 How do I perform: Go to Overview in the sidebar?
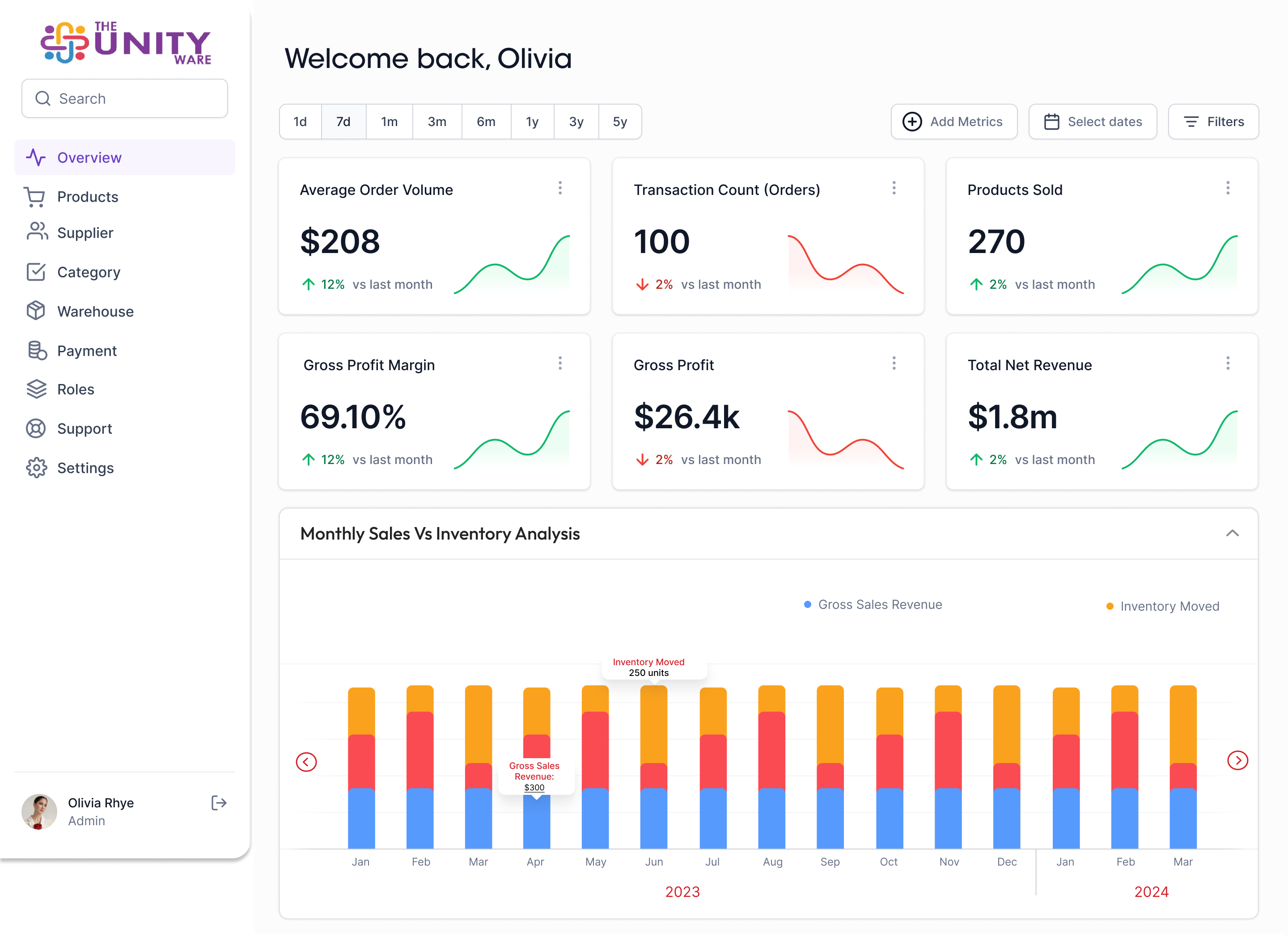(x=89, y=158)
